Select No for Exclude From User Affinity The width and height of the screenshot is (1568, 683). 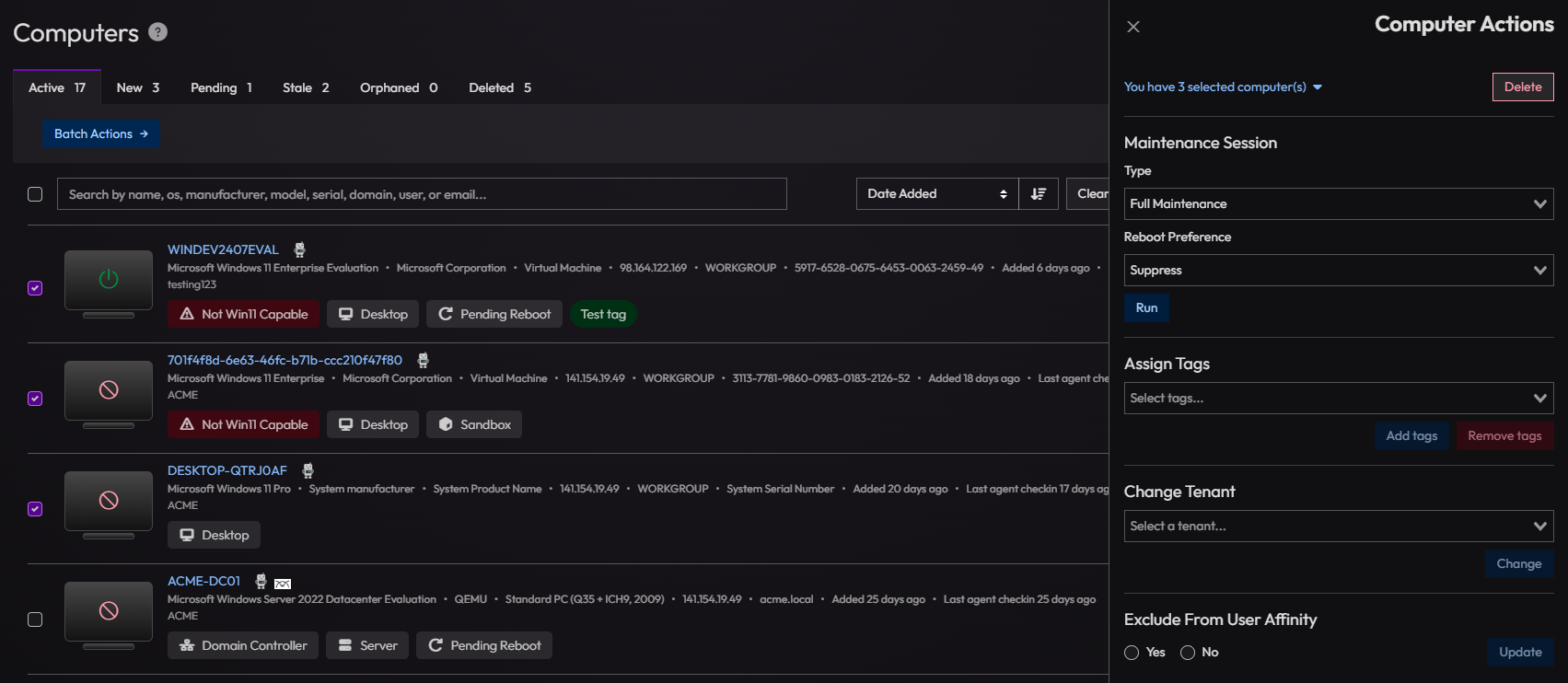[1188, 653]
